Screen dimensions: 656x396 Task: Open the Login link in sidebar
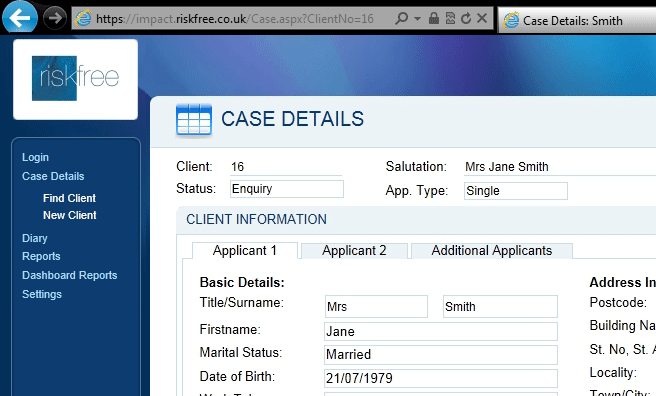click(36, 157)
